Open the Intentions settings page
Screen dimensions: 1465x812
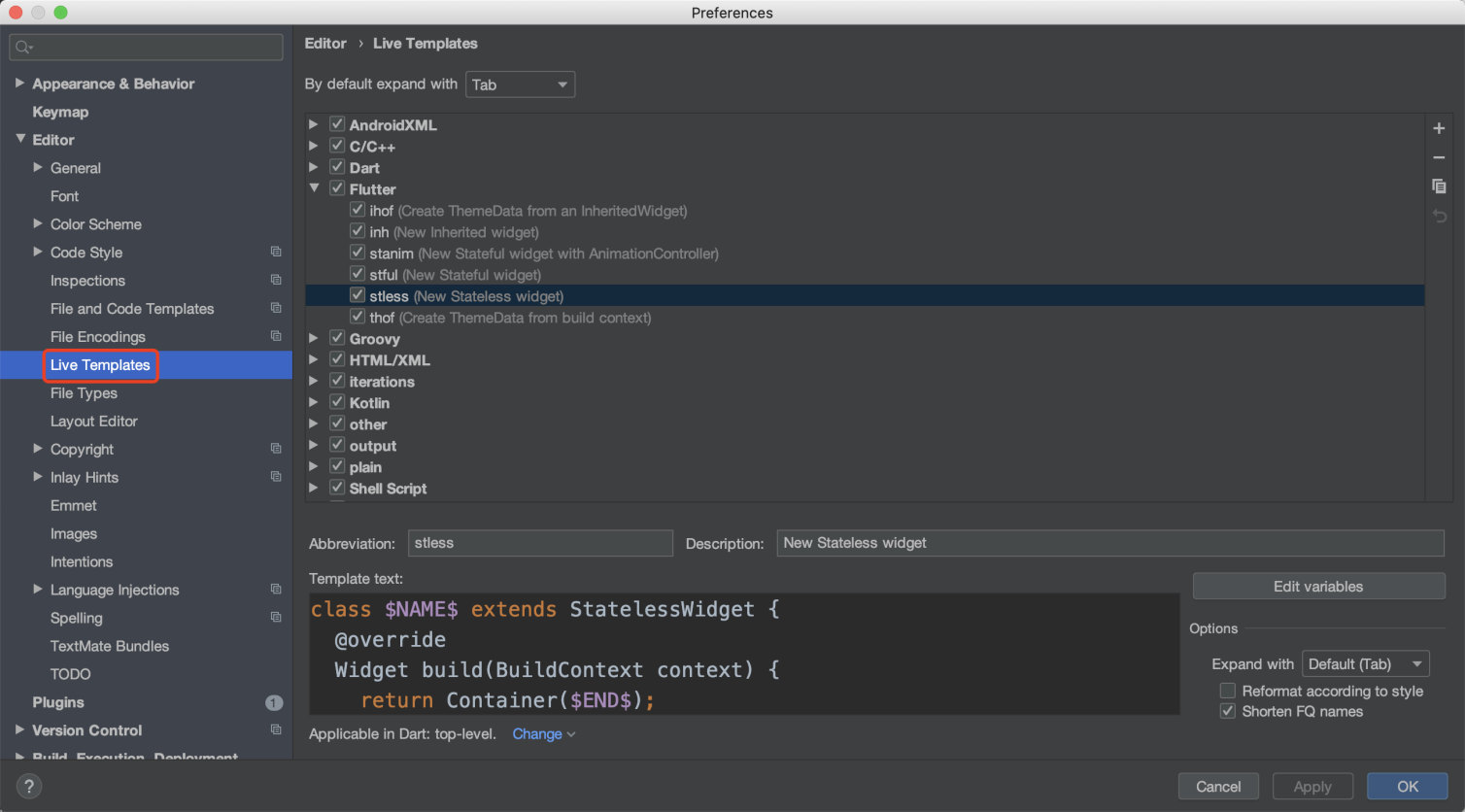[x=82, y=562]
